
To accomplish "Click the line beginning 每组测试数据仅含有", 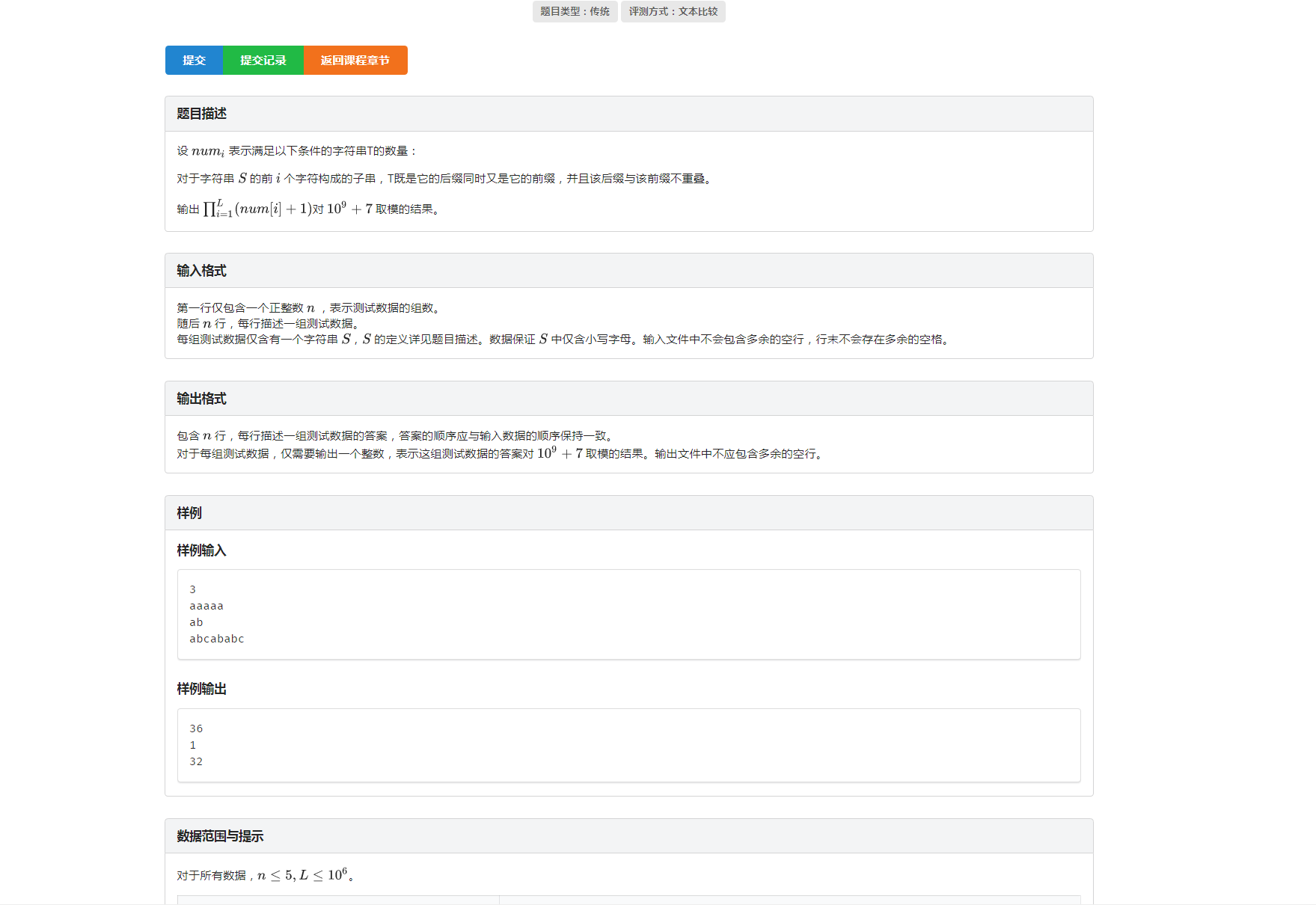I will point(565,340).
